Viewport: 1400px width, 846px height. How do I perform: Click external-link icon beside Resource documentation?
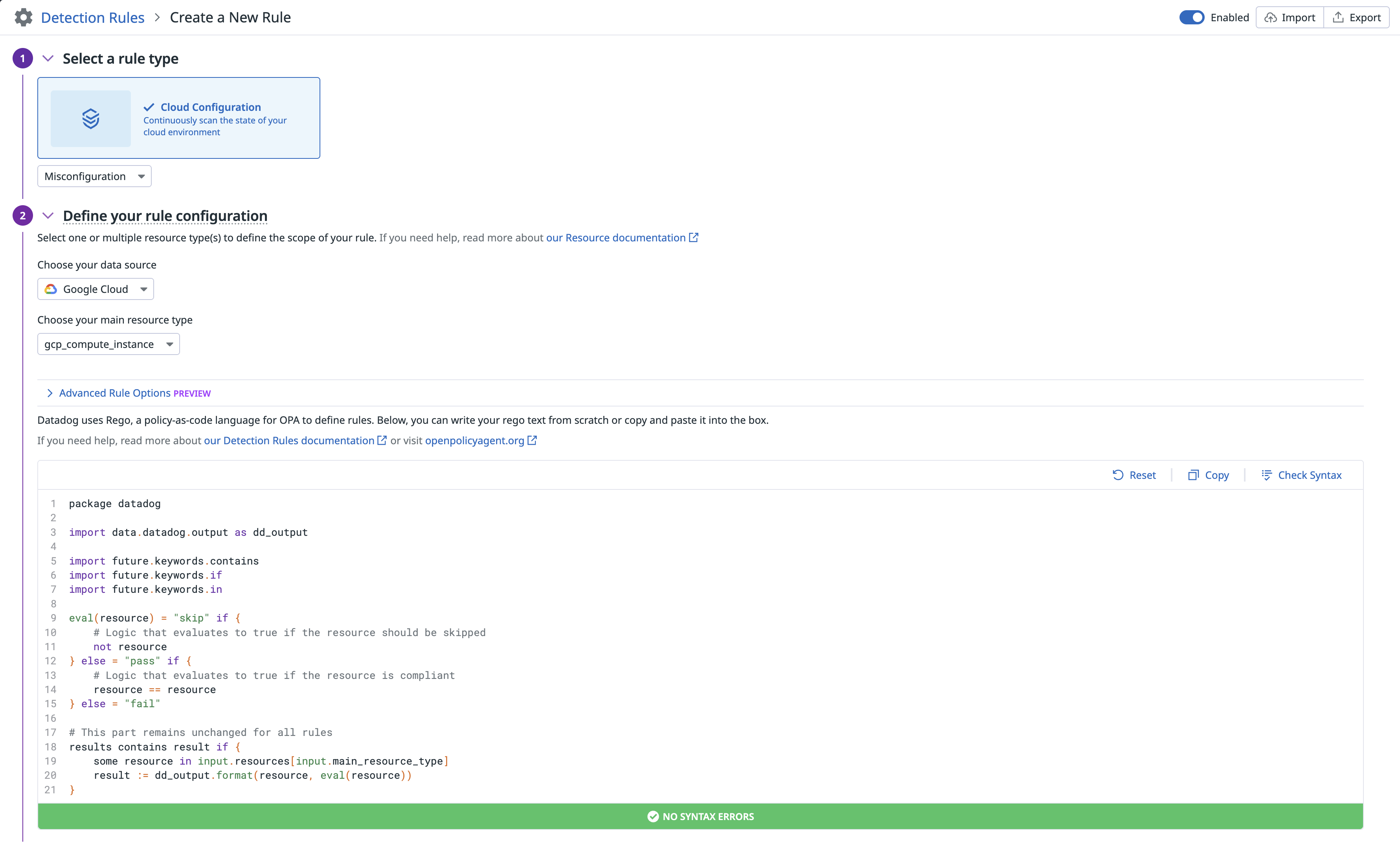pos(694,237)
